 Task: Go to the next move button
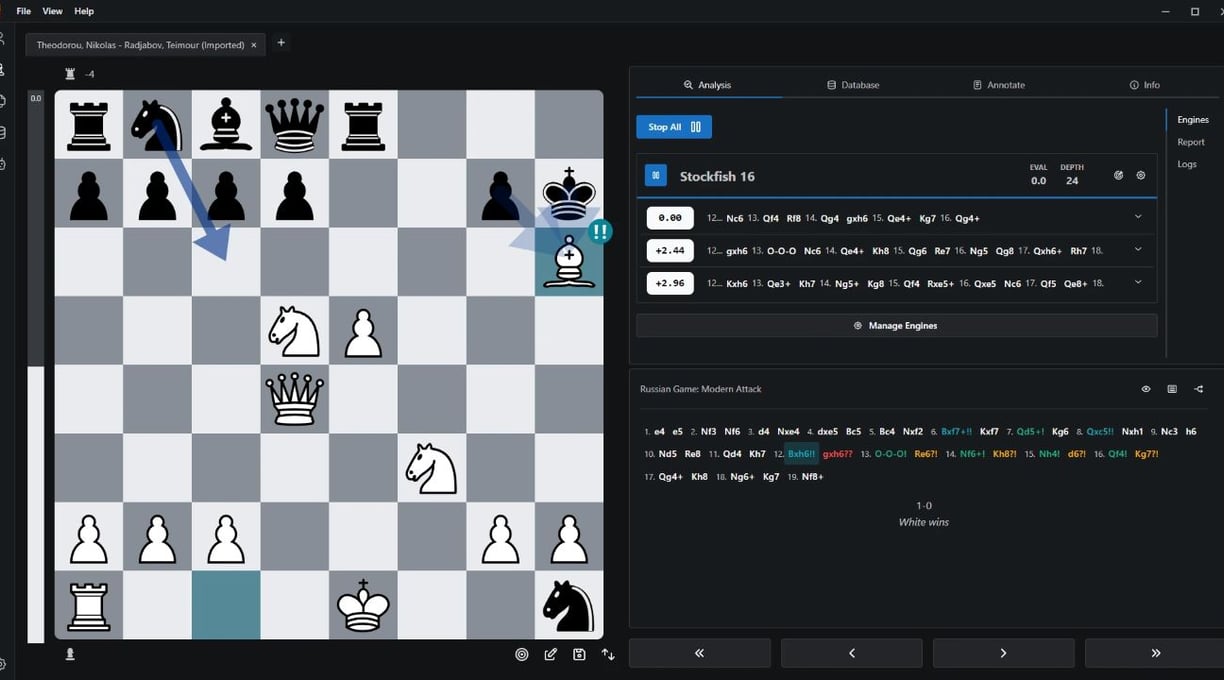click(1003, 653)
